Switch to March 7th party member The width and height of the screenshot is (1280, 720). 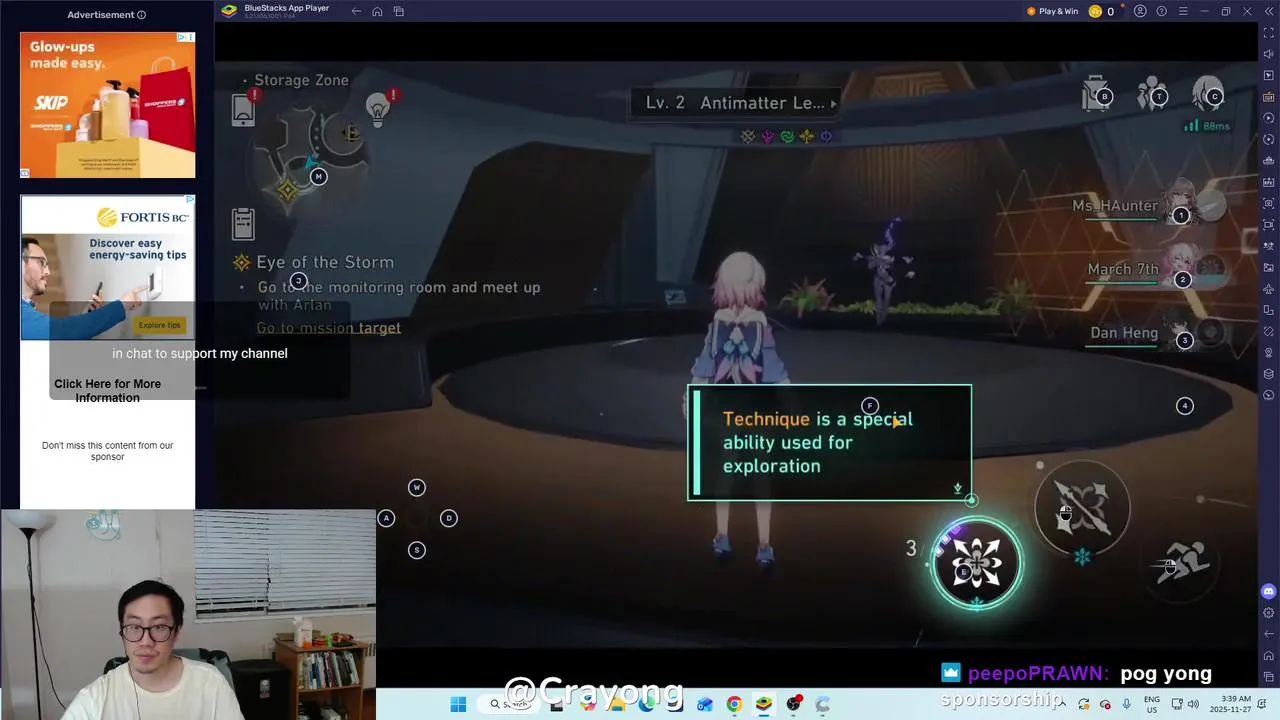[1155, 269]
